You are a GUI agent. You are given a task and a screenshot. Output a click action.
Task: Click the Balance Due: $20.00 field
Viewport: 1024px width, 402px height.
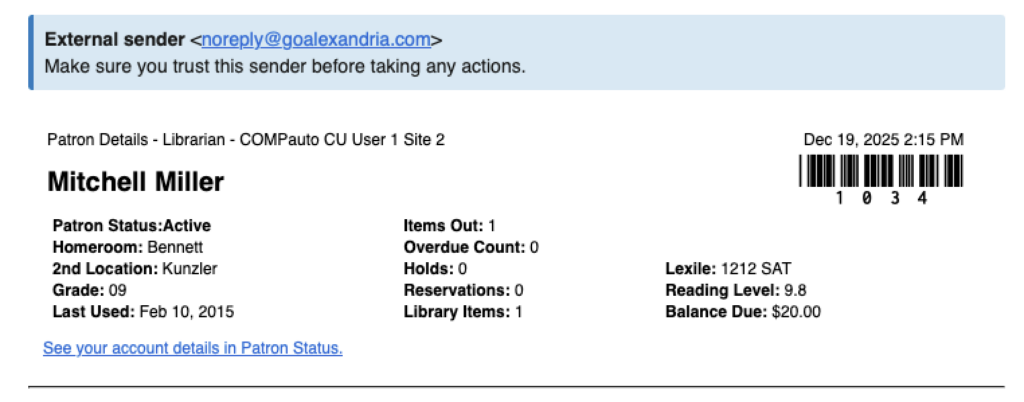coord(742,312)
